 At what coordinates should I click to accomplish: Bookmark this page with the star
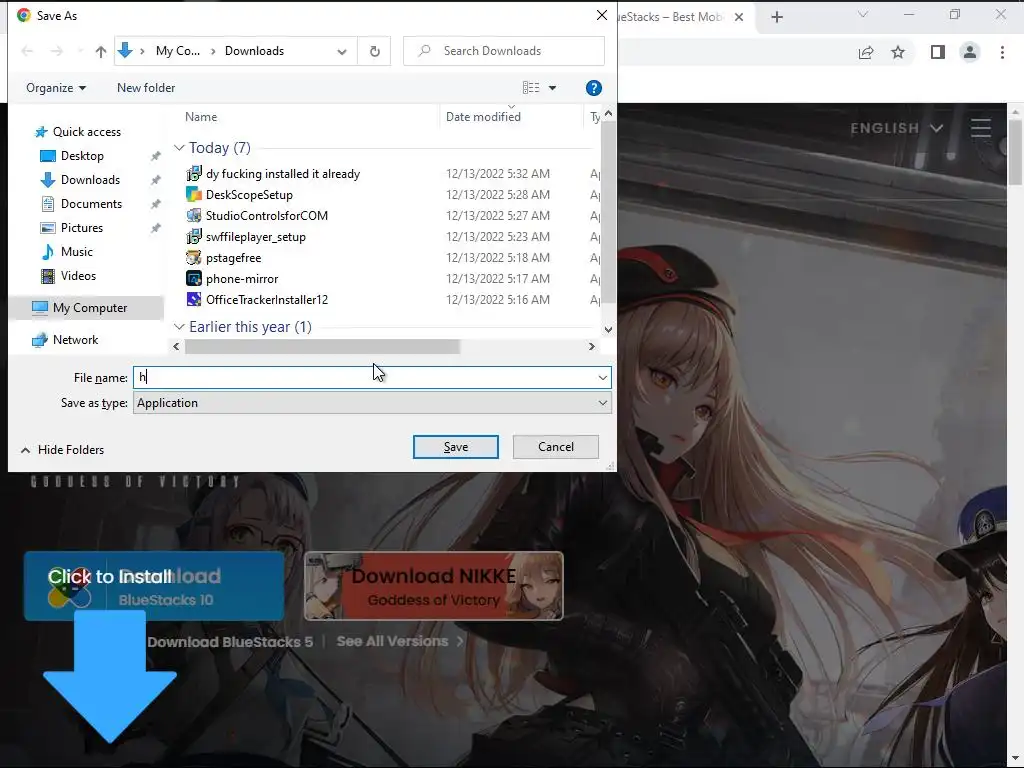(x=898, y=52)
